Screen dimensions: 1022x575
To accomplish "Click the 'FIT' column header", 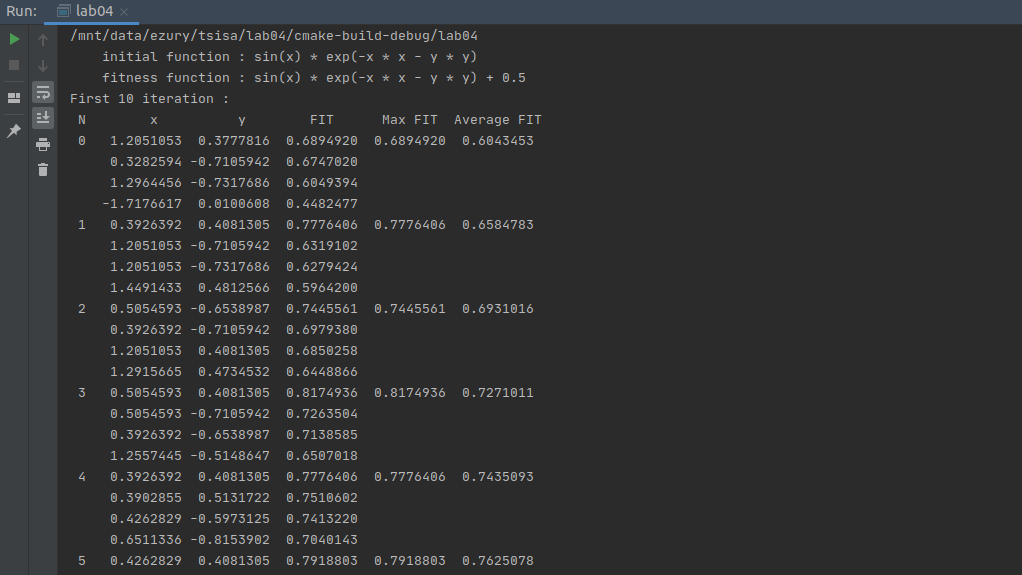I will coord(321,120).
